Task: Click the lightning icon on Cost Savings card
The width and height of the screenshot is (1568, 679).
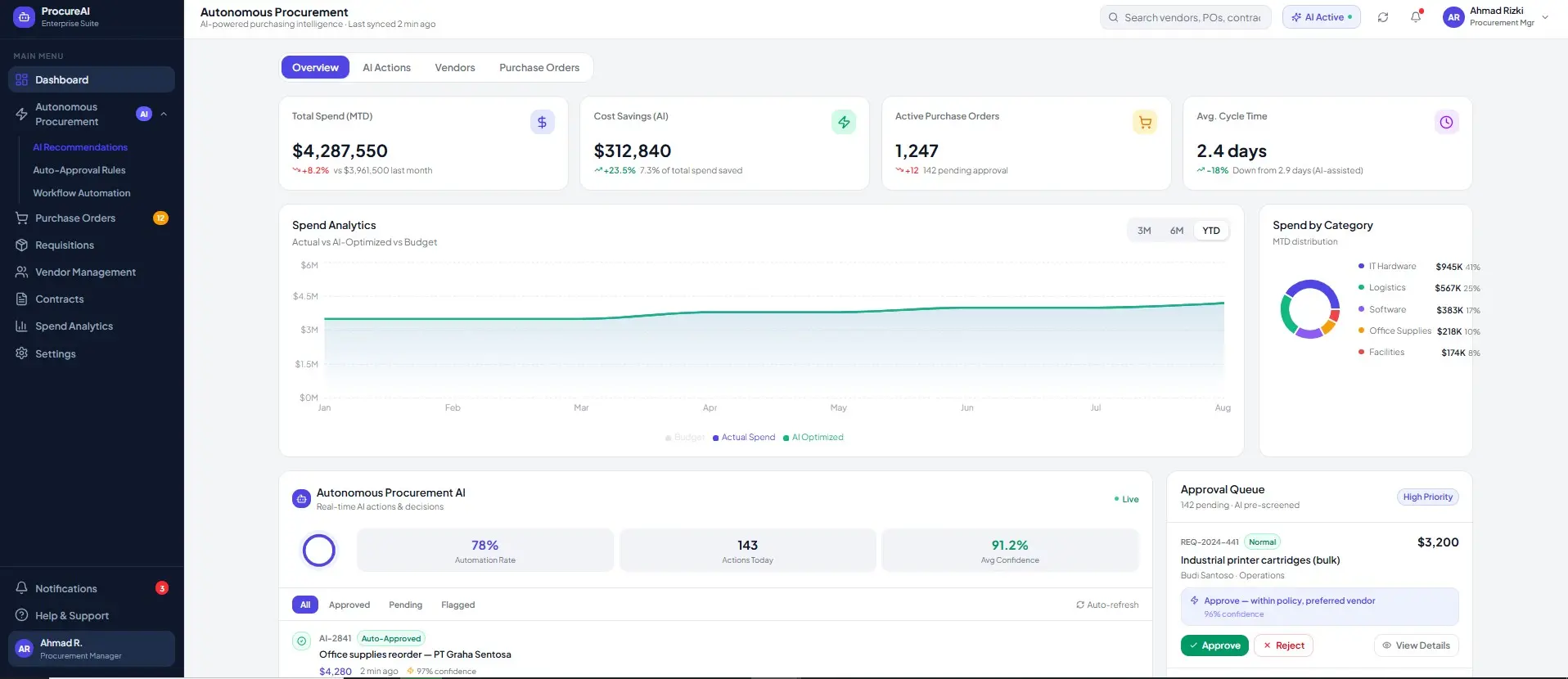Action: click(844, 122)
